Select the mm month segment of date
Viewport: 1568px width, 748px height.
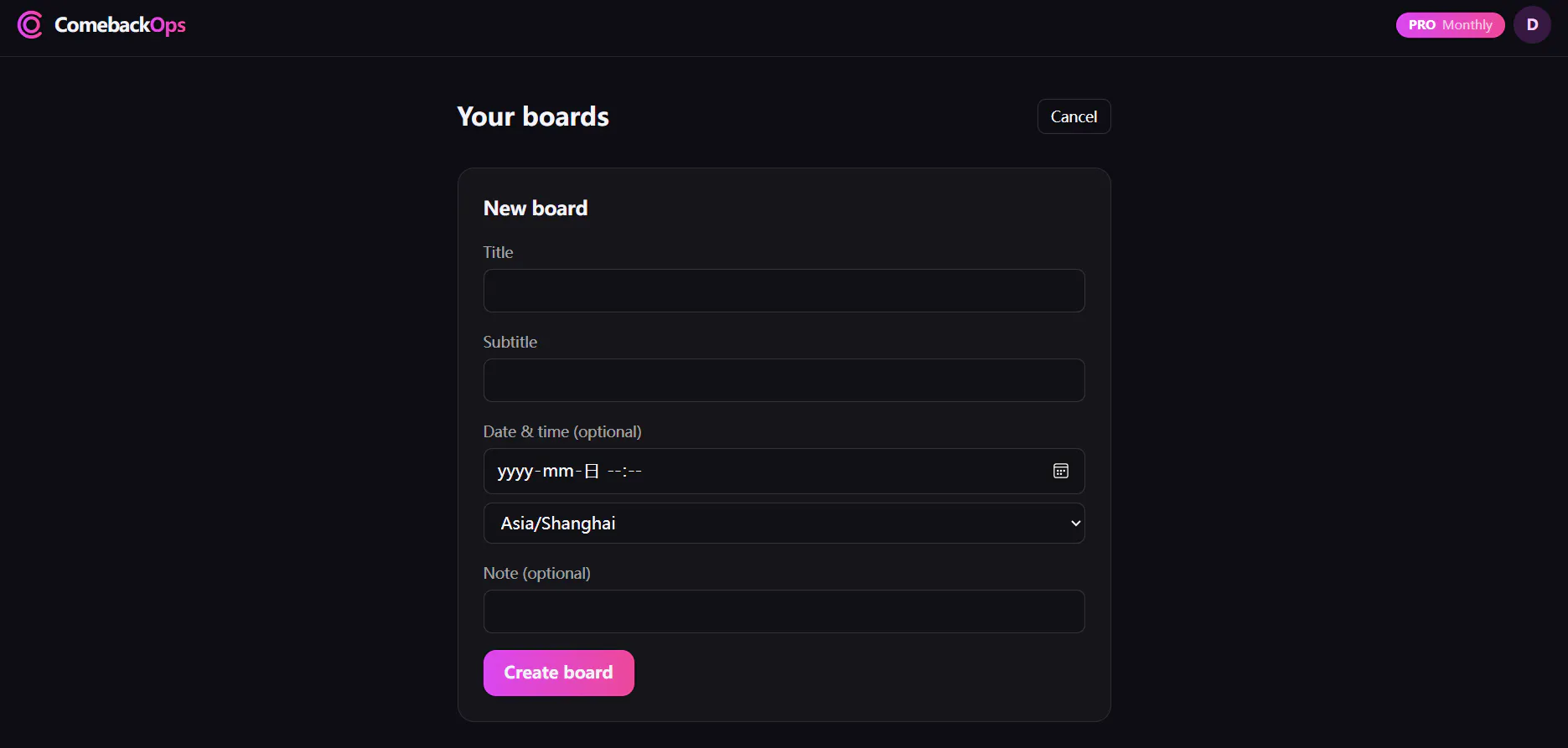point(558,472)
